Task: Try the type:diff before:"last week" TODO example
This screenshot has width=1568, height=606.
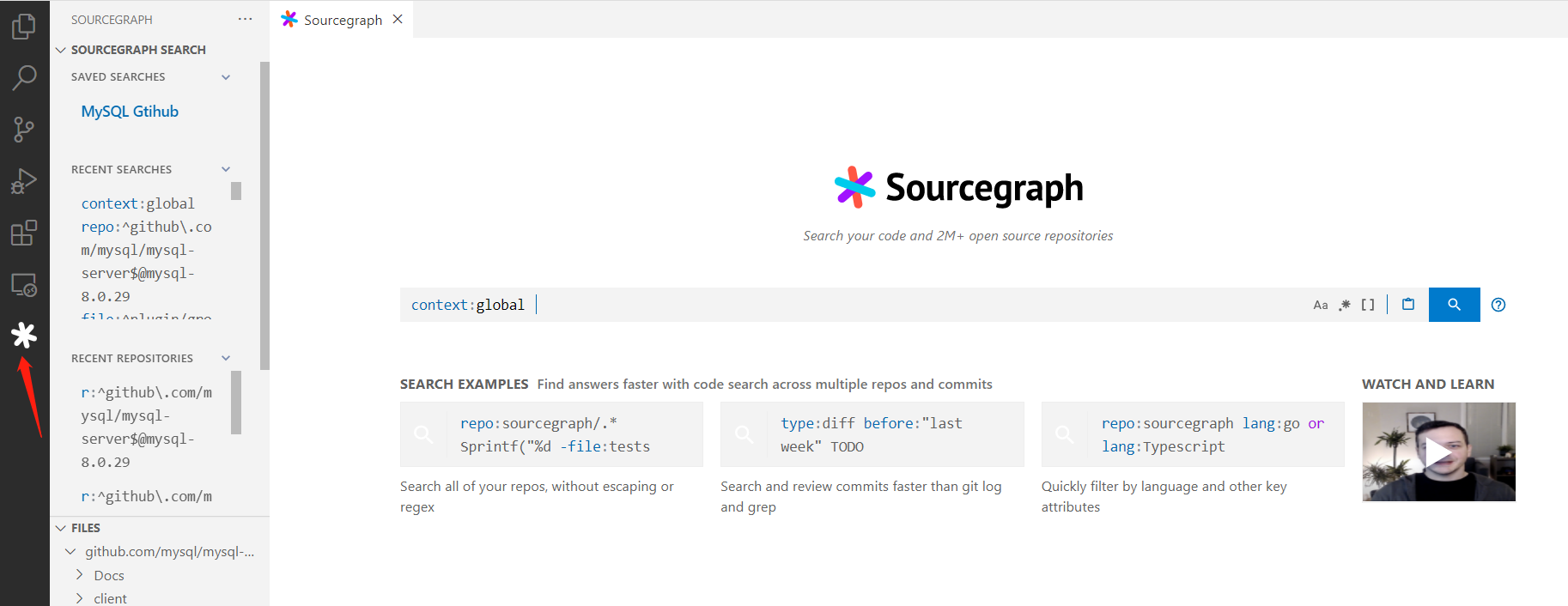Action: tap(872, 434)
